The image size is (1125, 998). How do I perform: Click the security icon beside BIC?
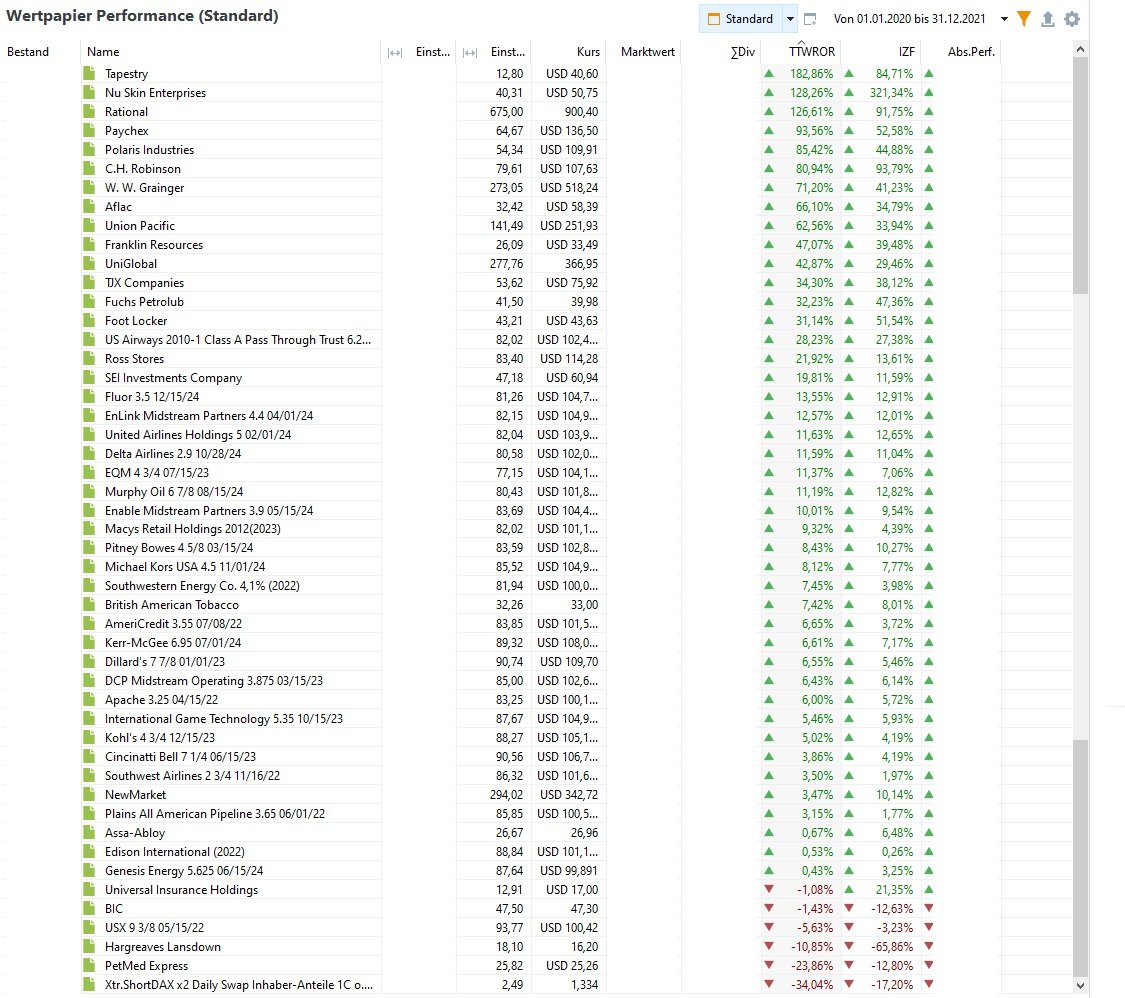coord(89,908)
